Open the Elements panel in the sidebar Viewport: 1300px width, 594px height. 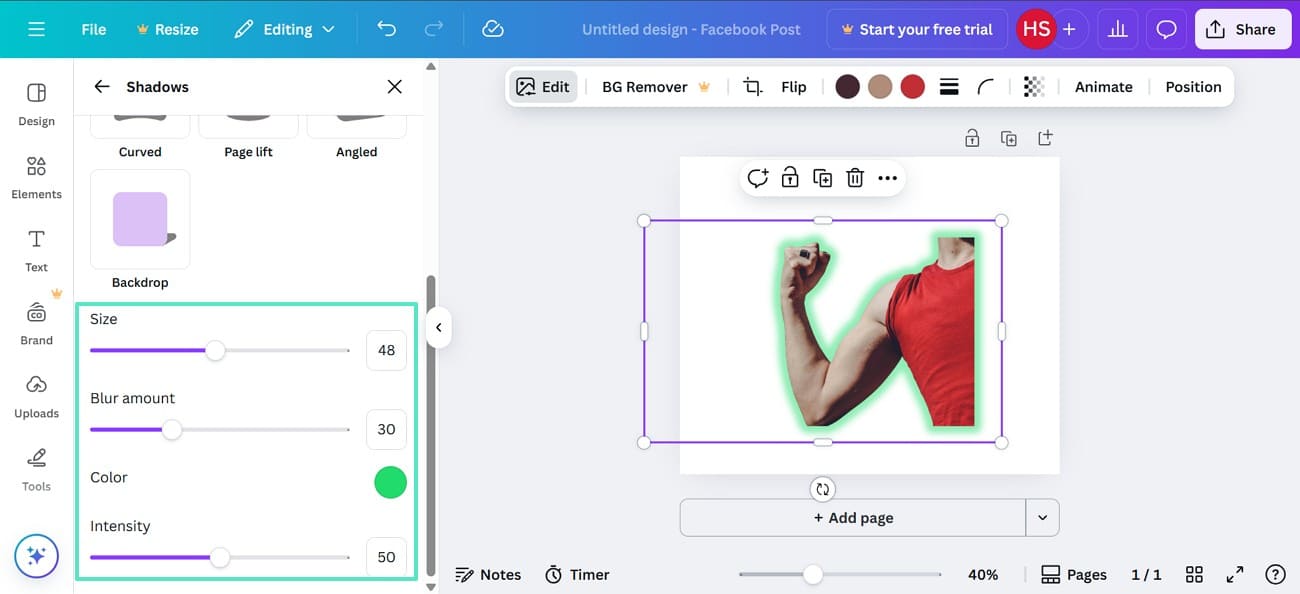click(x=36, y=175)
